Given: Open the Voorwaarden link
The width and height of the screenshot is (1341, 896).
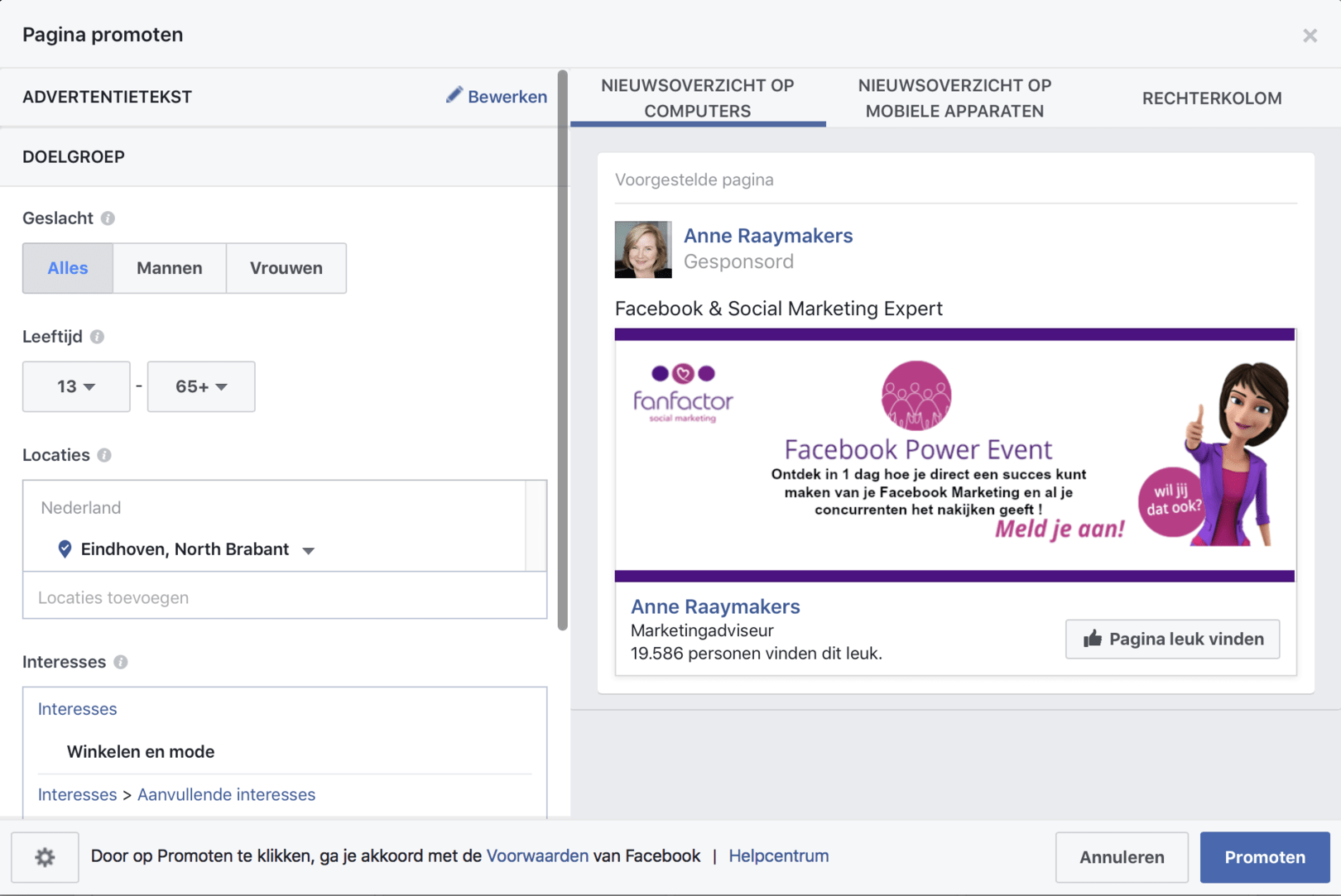Looking at the screenshot, I should 537,855.
